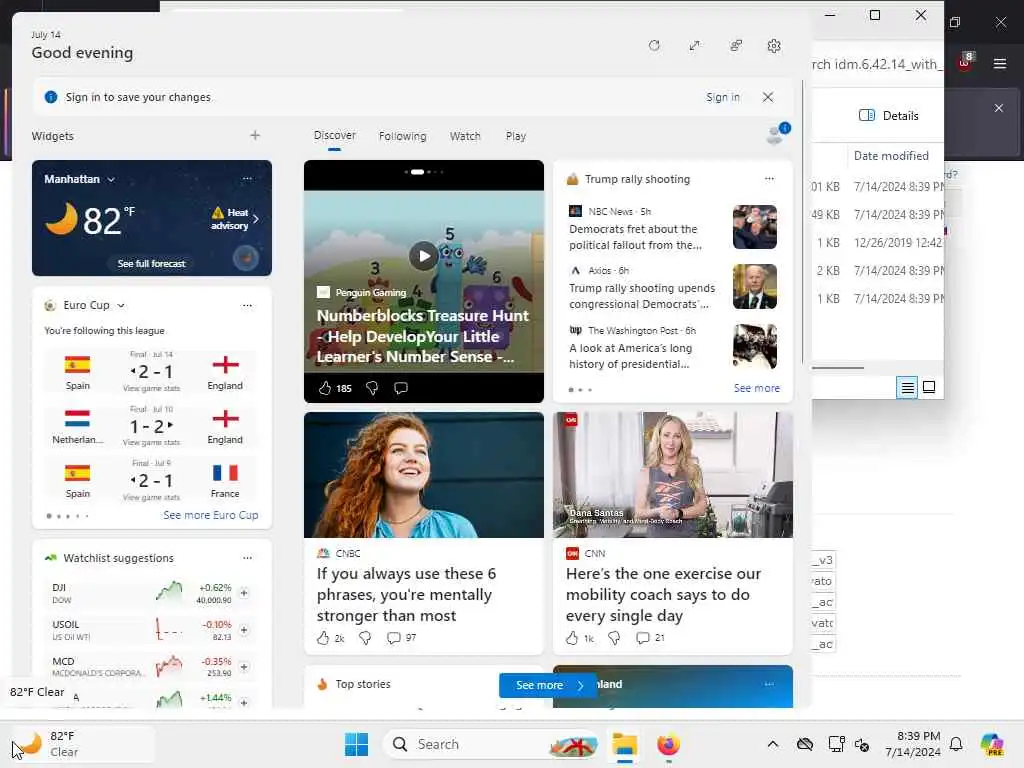This screenshot has width=1024, height=768.
Task: Expand the Euro Cup league dropdown
Action: [x=121, y=306]
